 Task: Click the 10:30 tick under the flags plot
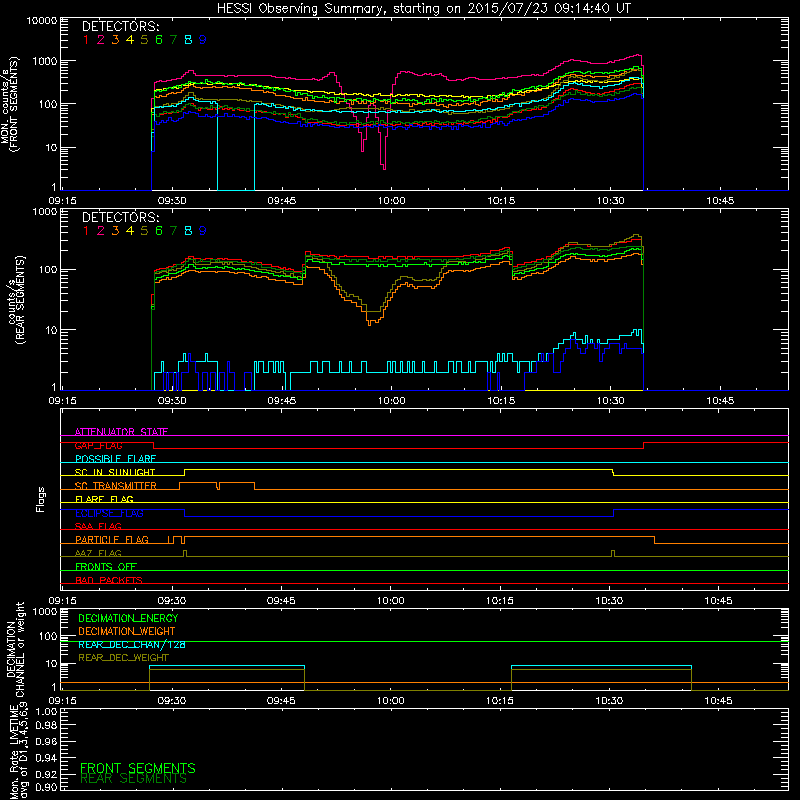pos(609,601)
